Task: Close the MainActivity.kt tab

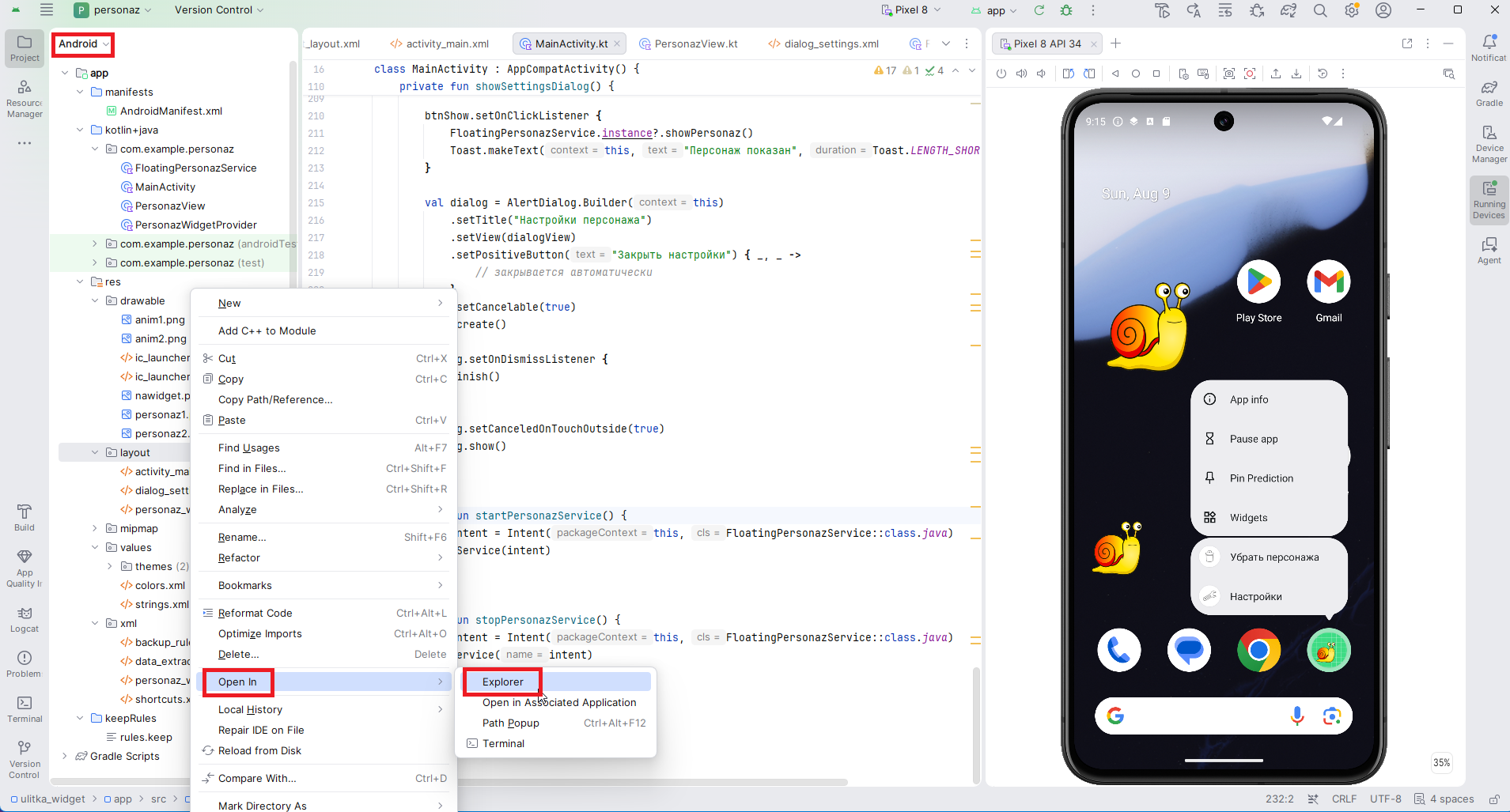Action: (618, 44)
